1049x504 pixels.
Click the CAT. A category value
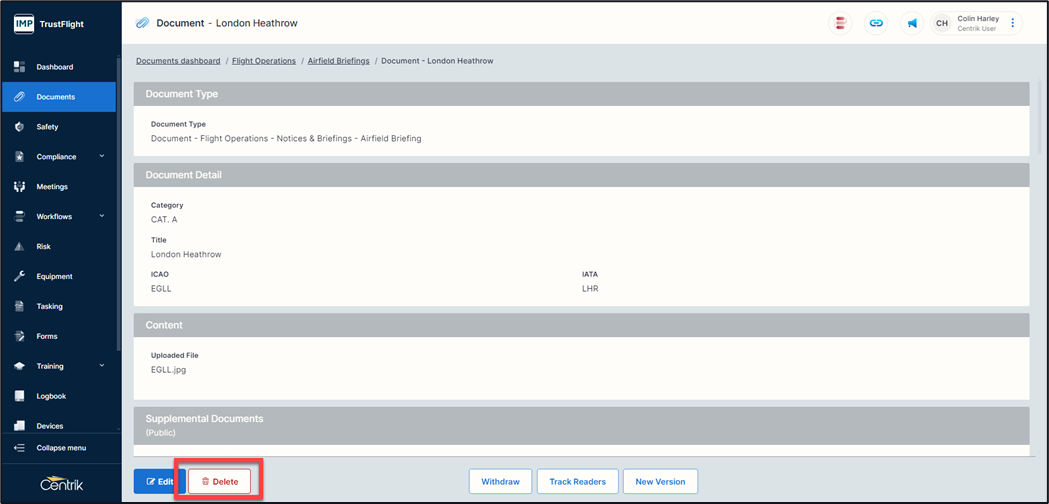click(164, 220)
